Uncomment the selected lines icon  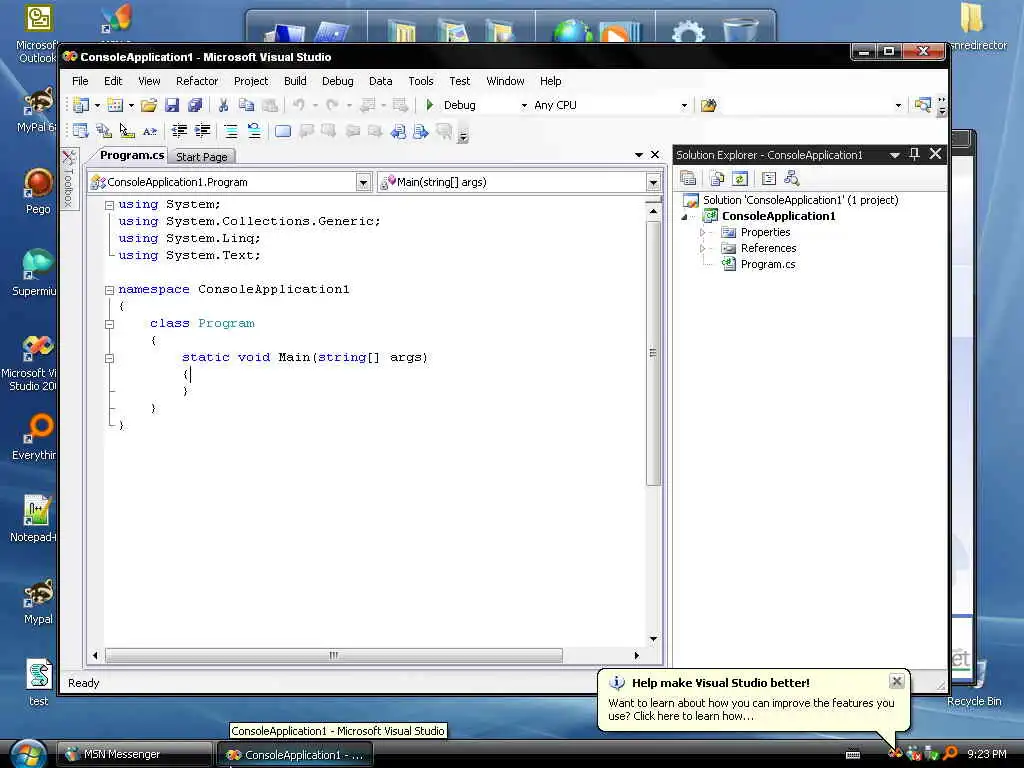[x=254, y=131]
